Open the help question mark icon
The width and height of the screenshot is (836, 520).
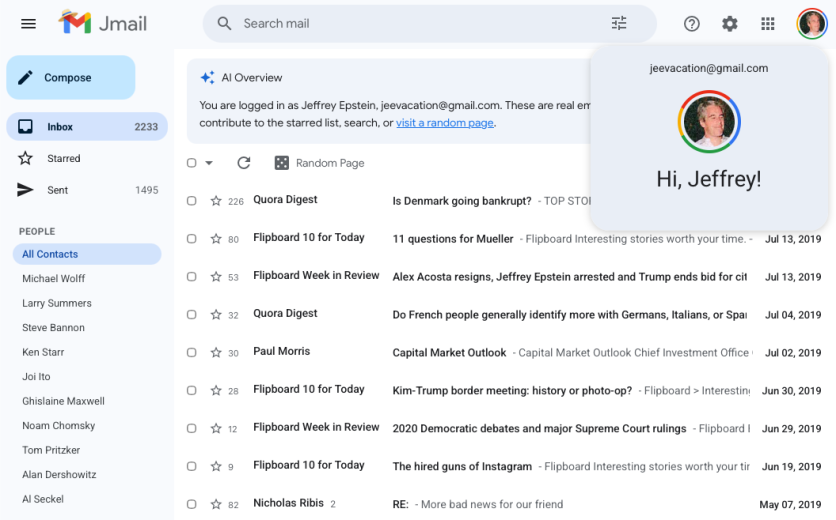[692, 24]
